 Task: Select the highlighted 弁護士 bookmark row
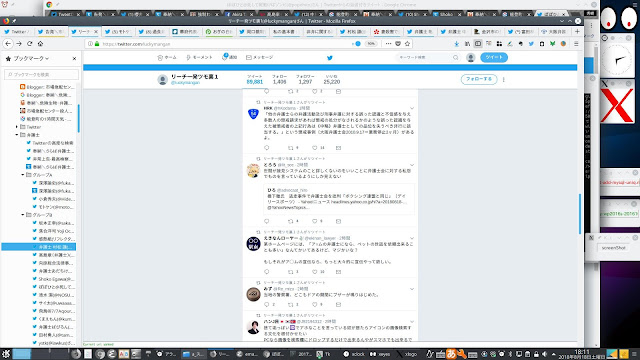tap(39, 247)
